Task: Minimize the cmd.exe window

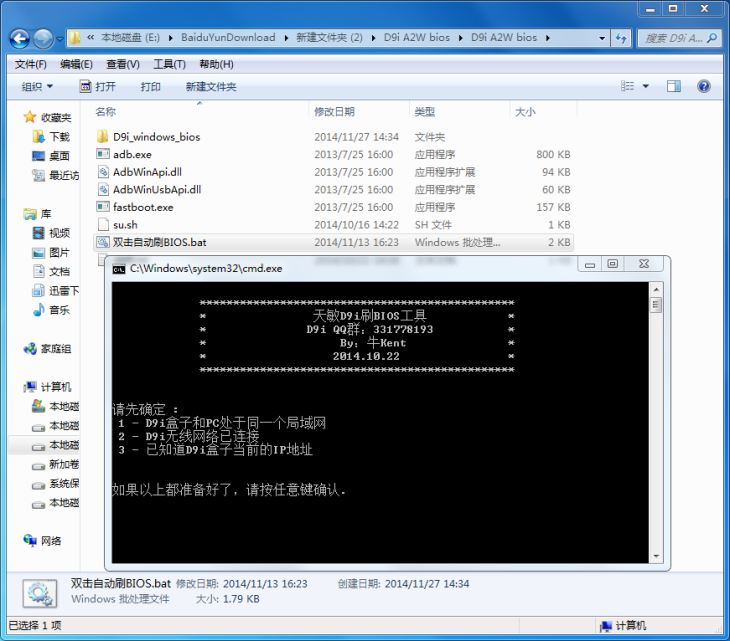Action: pyautogui.click(x=590, y=264)
